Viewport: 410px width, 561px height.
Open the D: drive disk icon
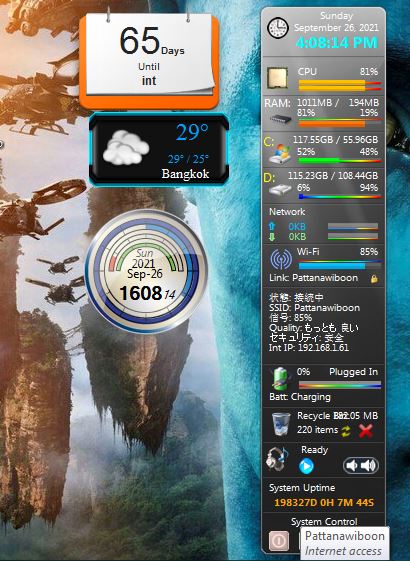pyautogui.click(x=280, y=190)
